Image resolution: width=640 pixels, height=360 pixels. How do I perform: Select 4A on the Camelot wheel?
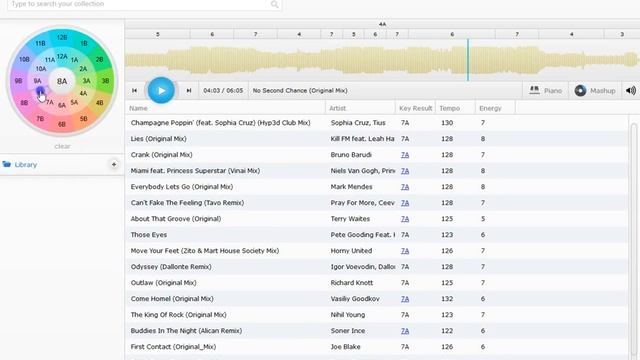(x=83, y=93)
